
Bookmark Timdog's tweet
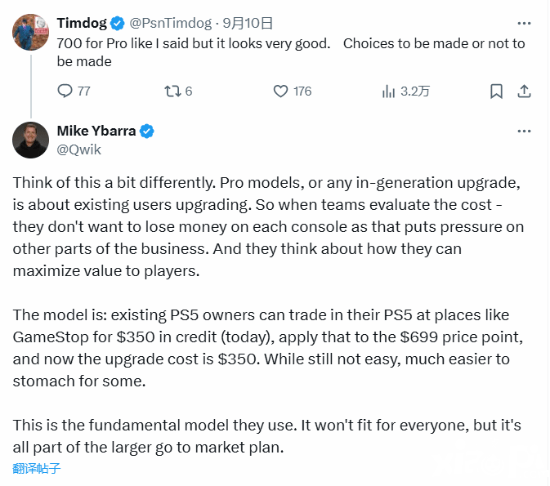[x=496, y=91]
